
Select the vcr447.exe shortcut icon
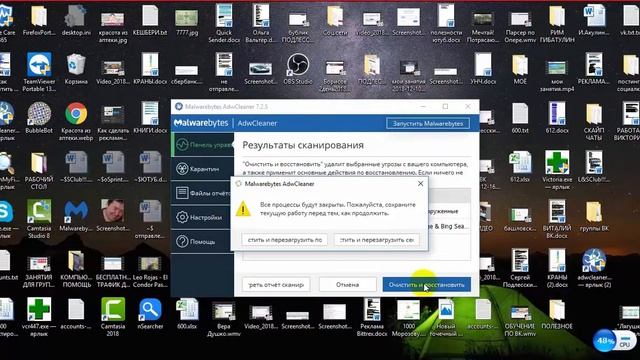(x=39, y=318)
